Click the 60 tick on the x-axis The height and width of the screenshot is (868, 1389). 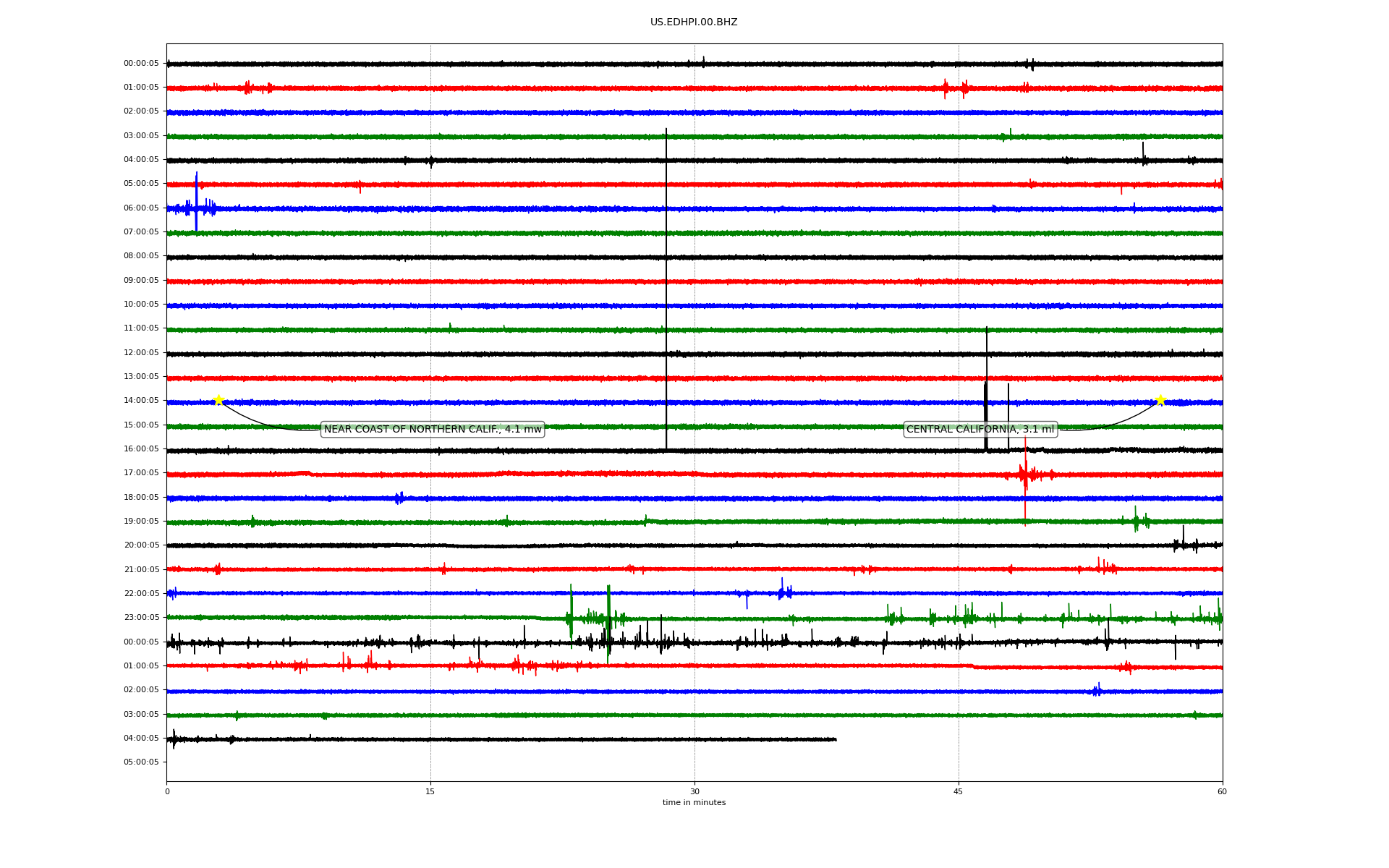pyautogui.click(x=1222, y=791)
